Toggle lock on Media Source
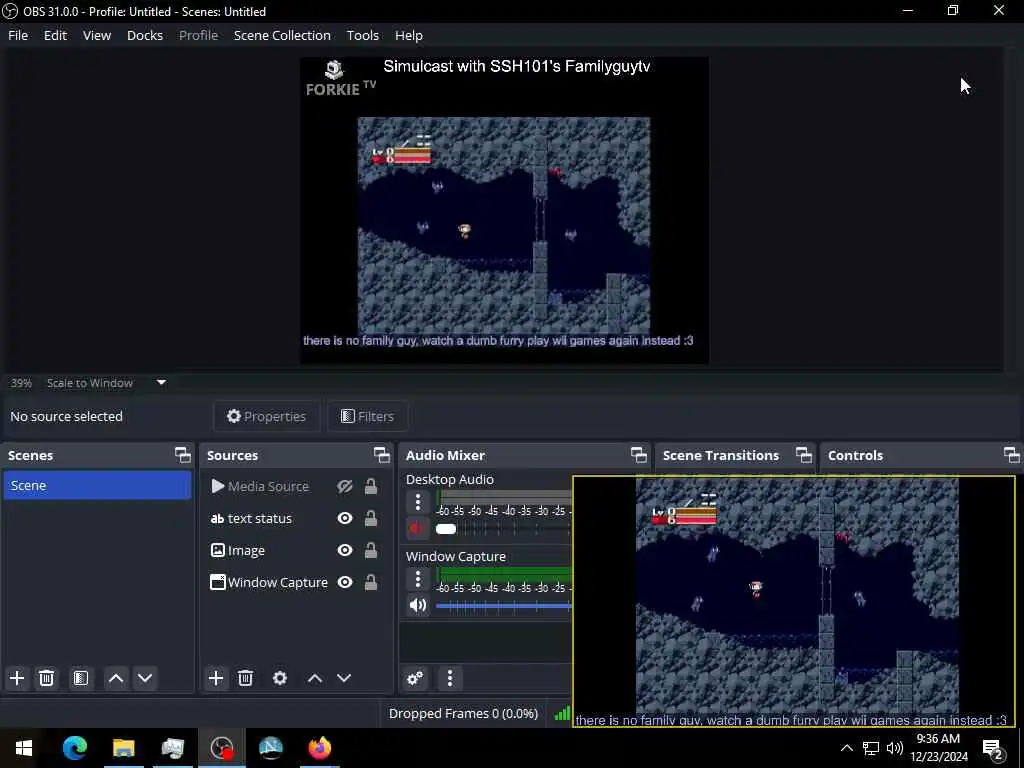 click(371, 486)
